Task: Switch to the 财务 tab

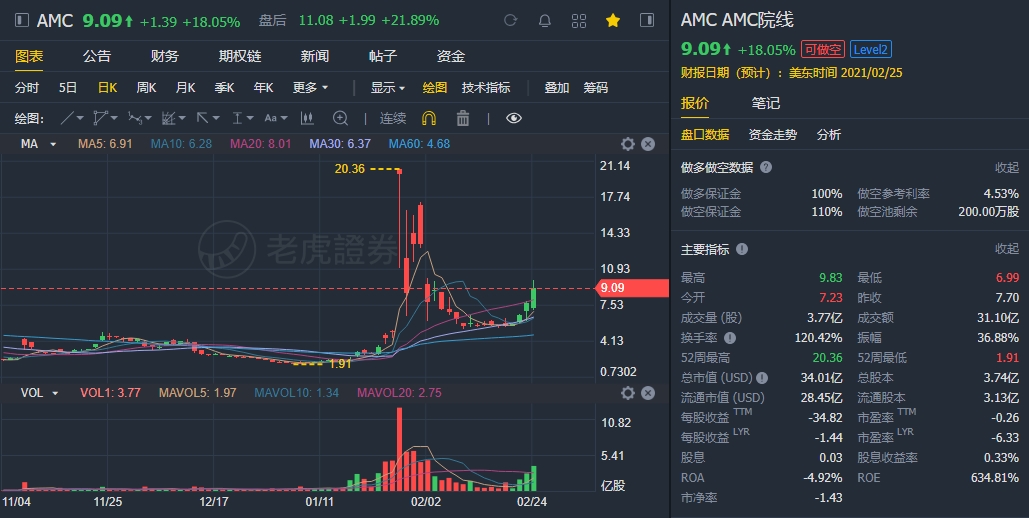Action: [x=165, y=56]
